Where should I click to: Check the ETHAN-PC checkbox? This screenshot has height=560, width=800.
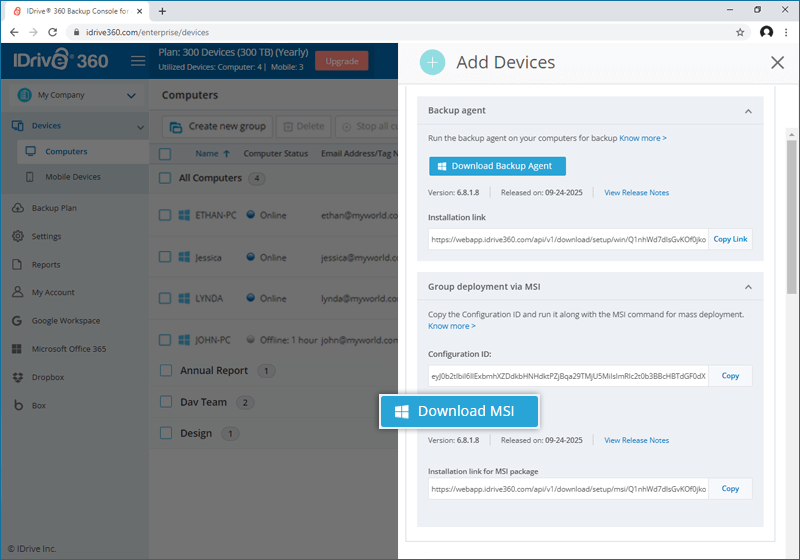coord(166,215)
